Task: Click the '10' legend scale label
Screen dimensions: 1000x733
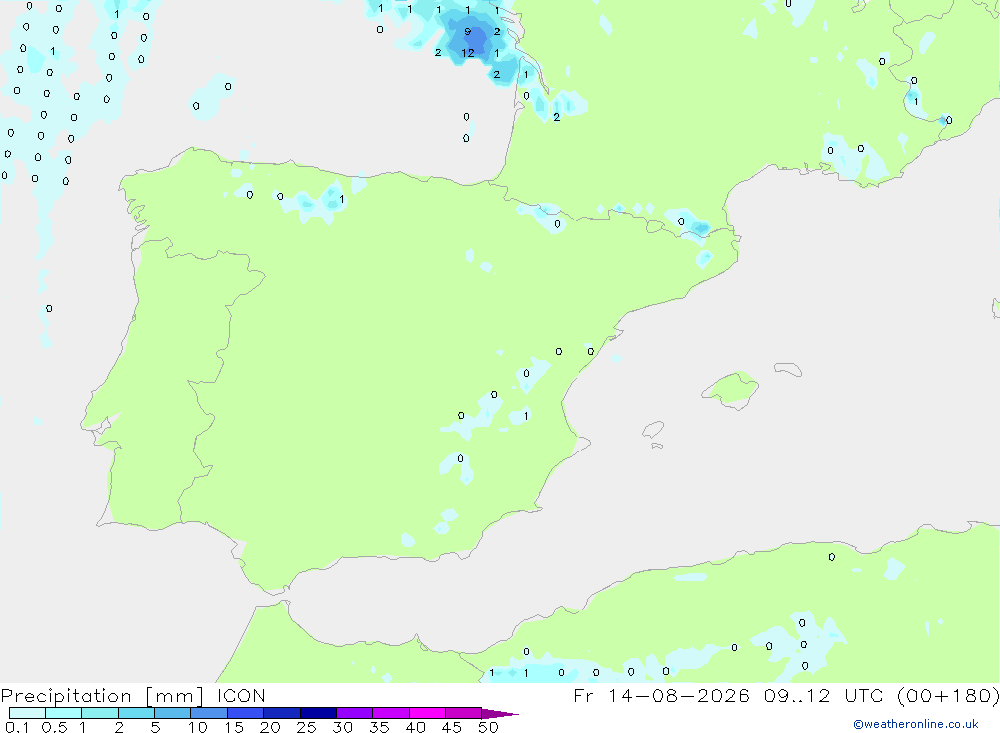Action: pos(198,727)
